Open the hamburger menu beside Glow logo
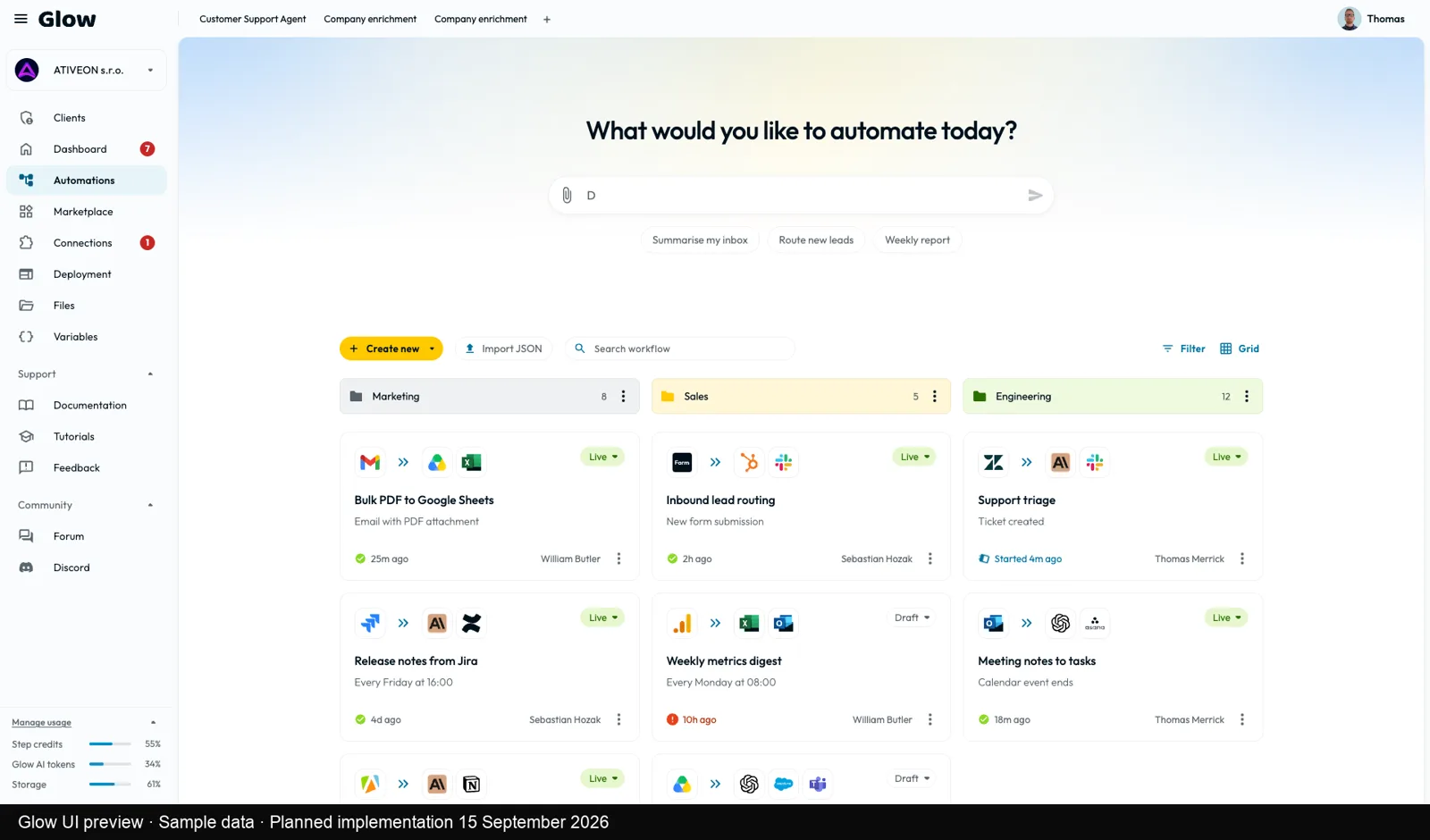This screenshot has height=840, width=1430. 21,19
